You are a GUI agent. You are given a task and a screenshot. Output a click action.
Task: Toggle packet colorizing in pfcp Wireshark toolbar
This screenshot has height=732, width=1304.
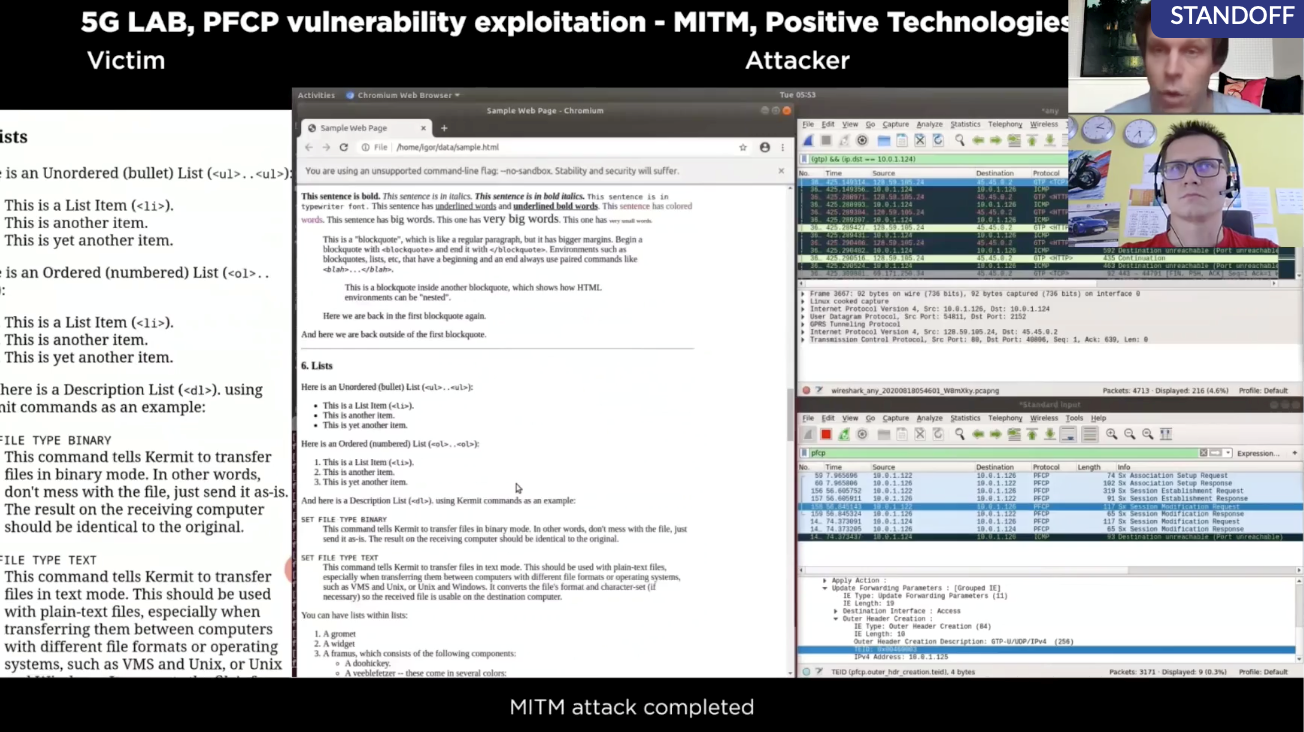tap(1089, 434)
